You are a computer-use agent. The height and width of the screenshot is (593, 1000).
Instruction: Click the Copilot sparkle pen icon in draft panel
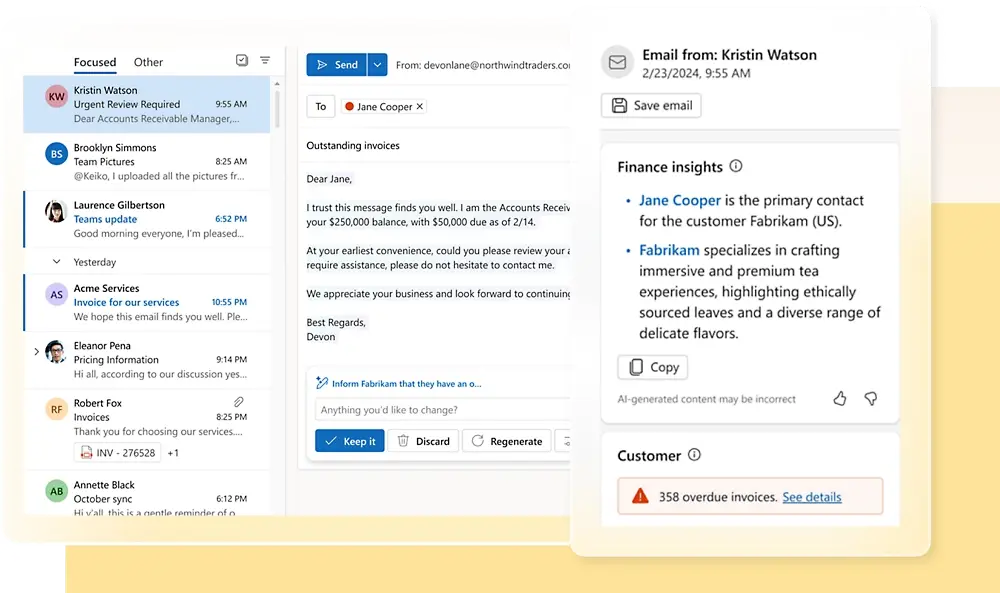[321, 383]
